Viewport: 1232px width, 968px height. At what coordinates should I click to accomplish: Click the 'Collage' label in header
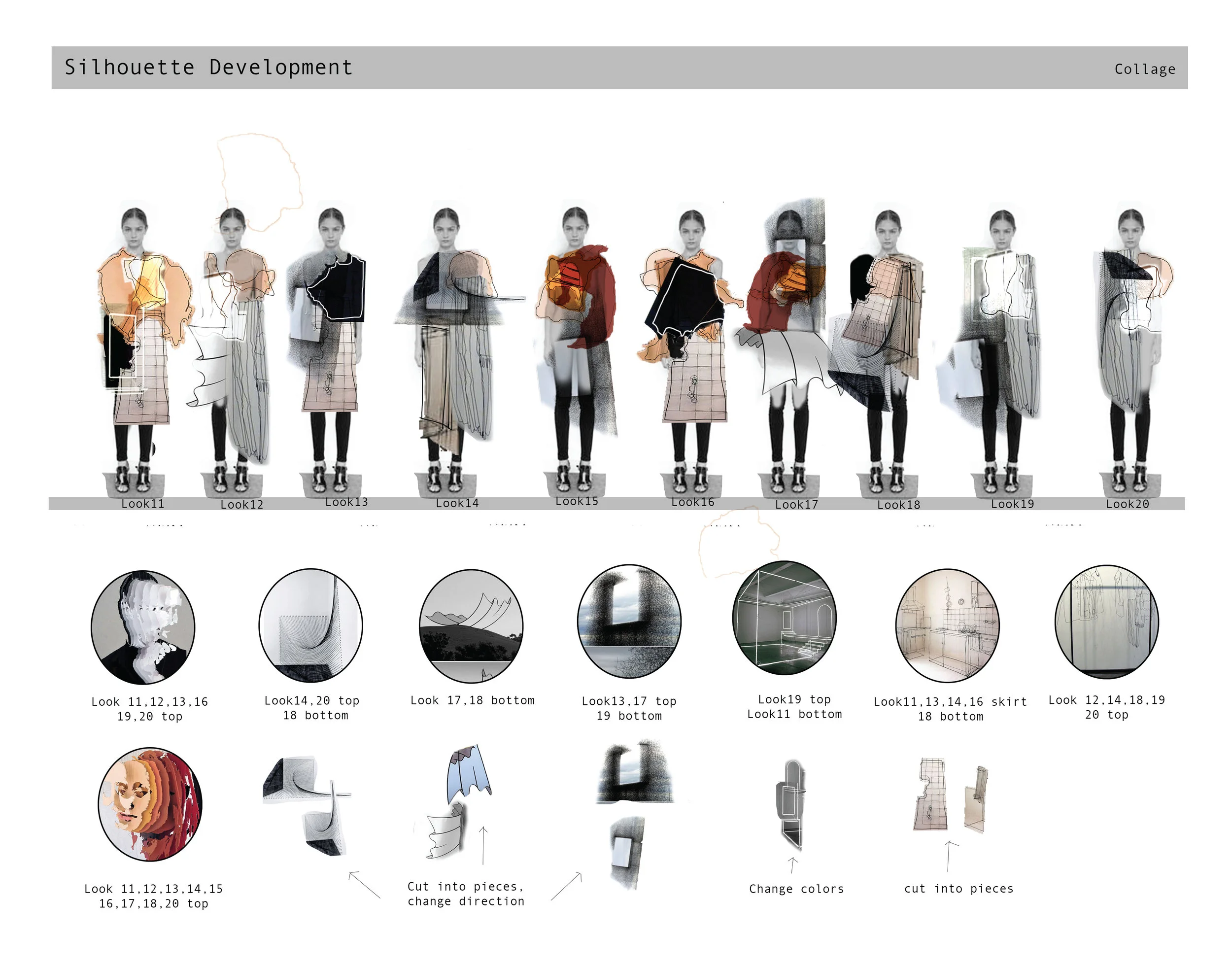click(1144, 69)
